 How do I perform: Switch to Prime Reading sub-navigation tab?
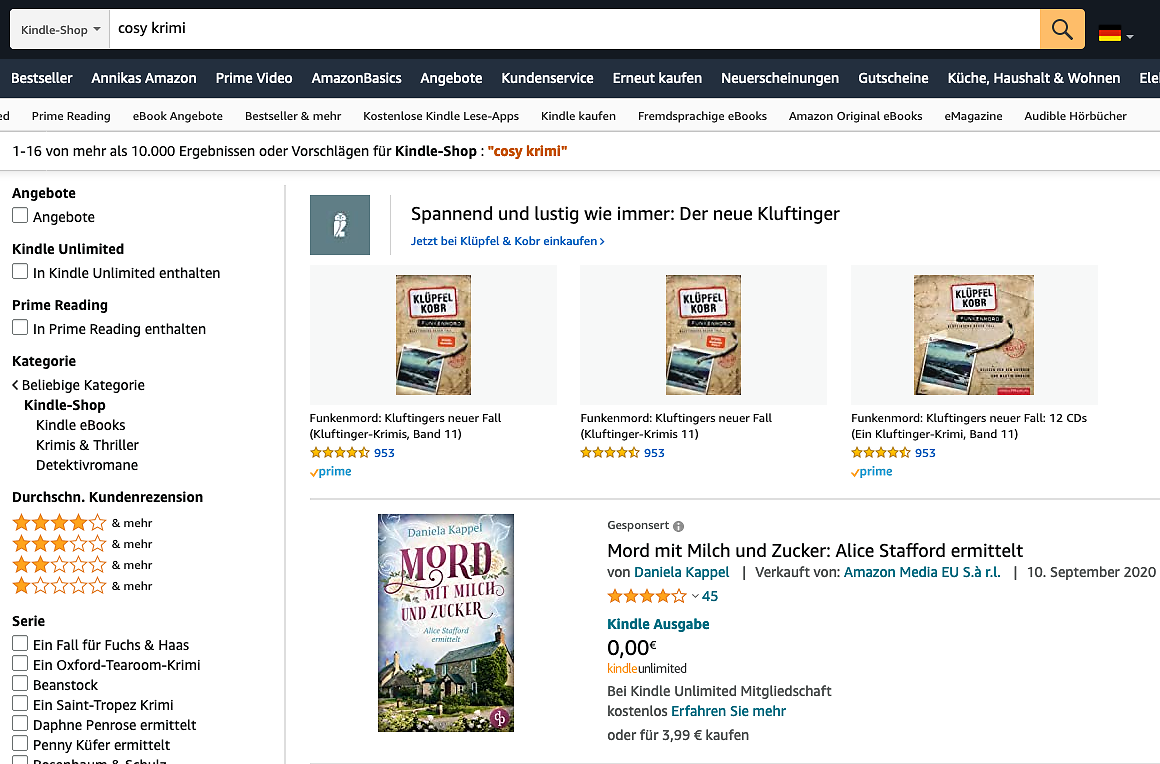click(71, 116)
